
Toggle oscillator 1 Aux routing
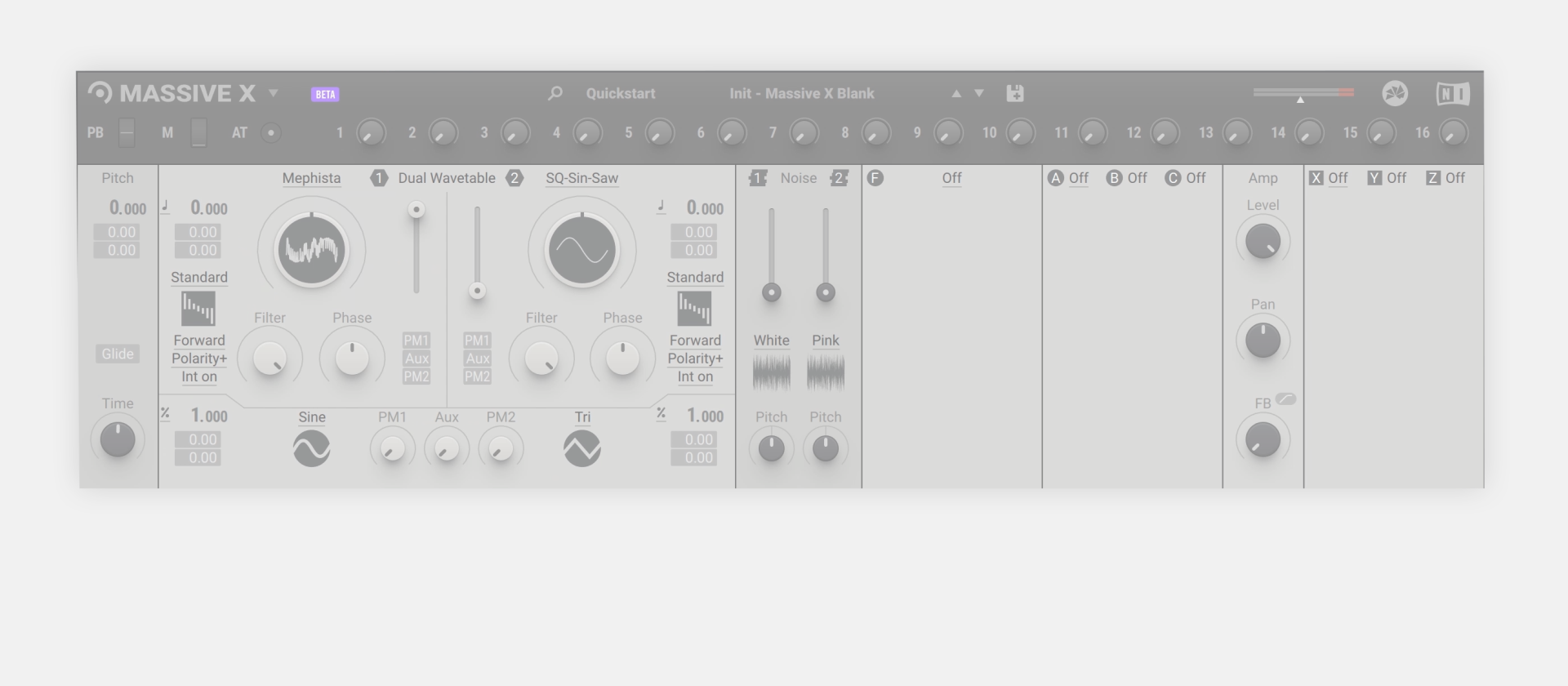coord(416,359)
